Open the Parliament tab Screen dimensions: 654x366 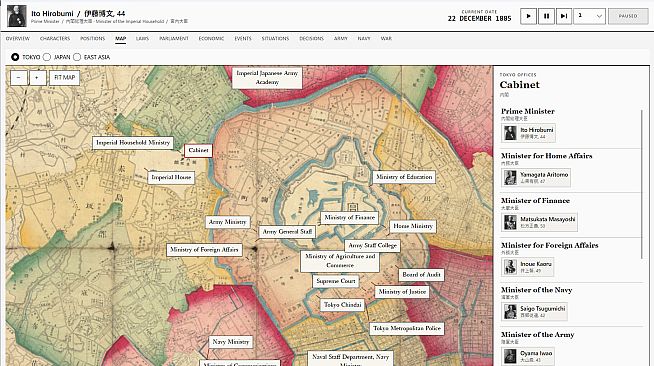[174, 38]
